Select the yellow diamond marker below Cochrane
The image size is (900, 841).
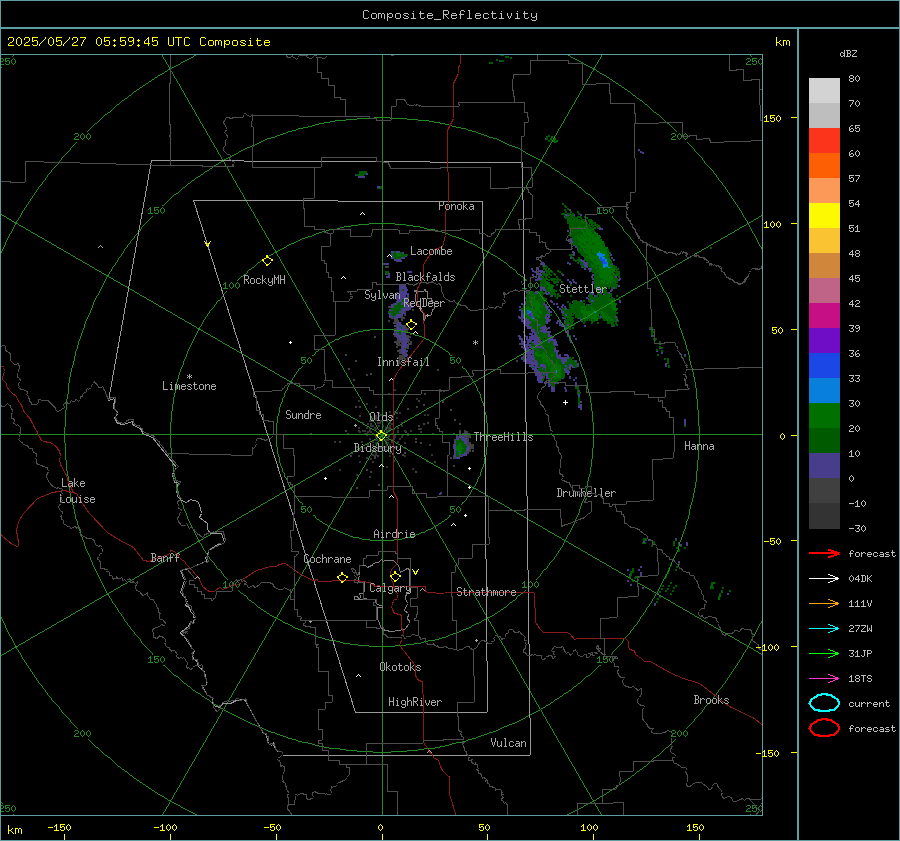tap(342, 577)
